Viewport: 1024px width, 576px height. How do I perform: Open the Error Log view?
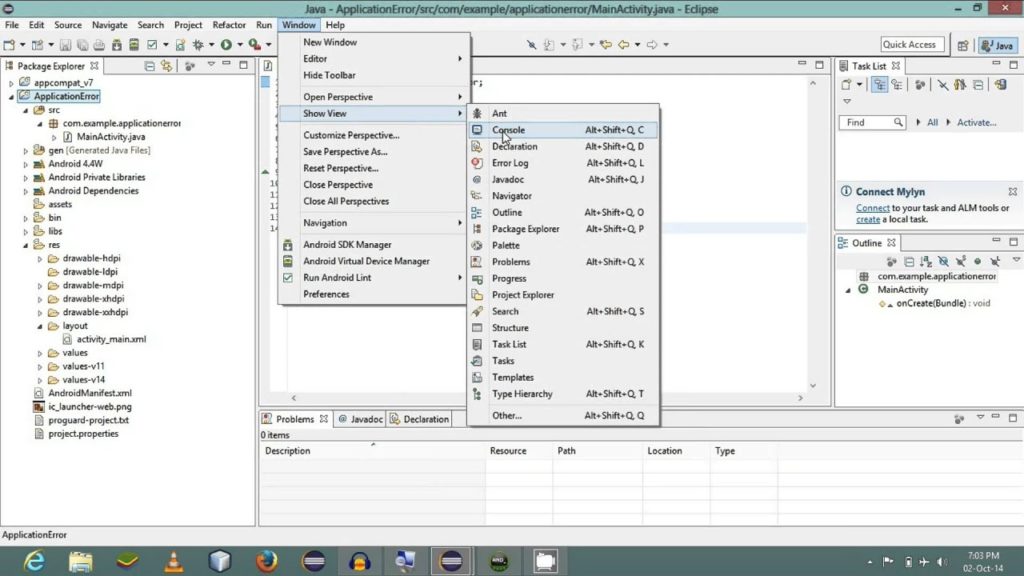point(563,163)
